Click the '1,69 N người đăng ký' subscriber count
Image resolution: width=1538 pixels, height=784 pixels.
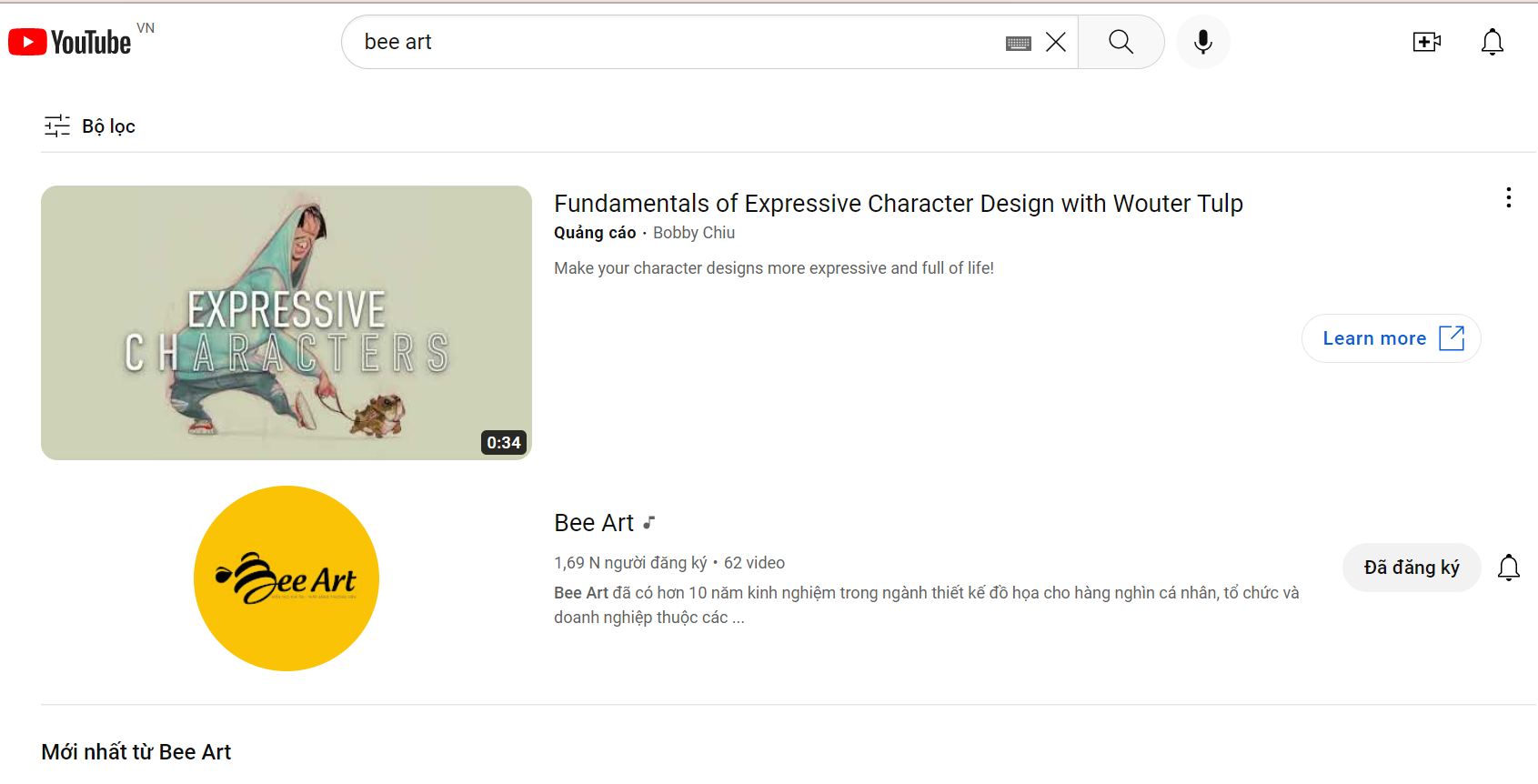pos(630,563)
